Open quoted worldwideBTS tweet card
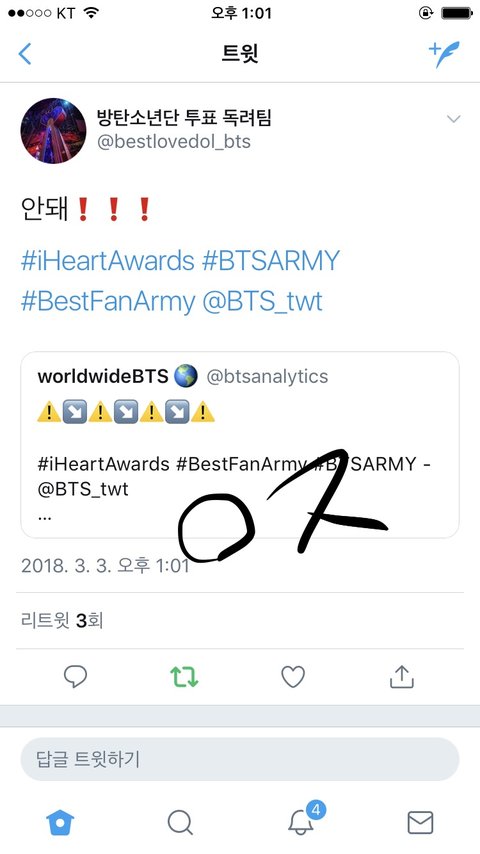 [240, 445]
